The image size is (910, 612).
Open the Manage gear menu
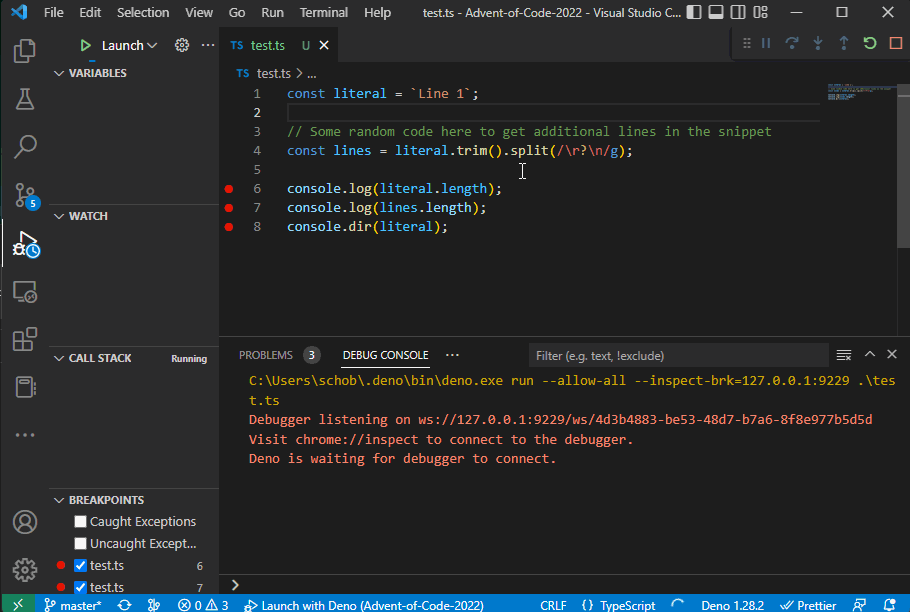click(x=24, y=570)
